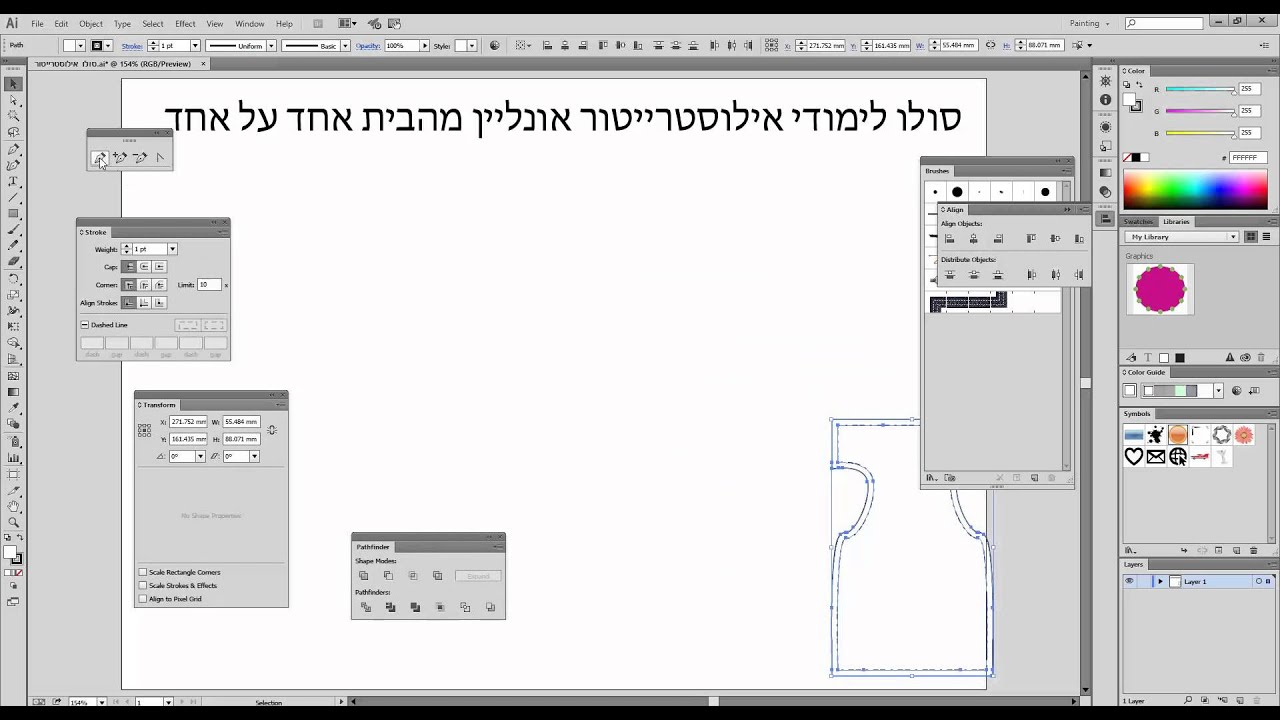Screen dimensions: 1280x720
Task: Select the heart symbol in Symbols panel
Action: coord(1134,456)
